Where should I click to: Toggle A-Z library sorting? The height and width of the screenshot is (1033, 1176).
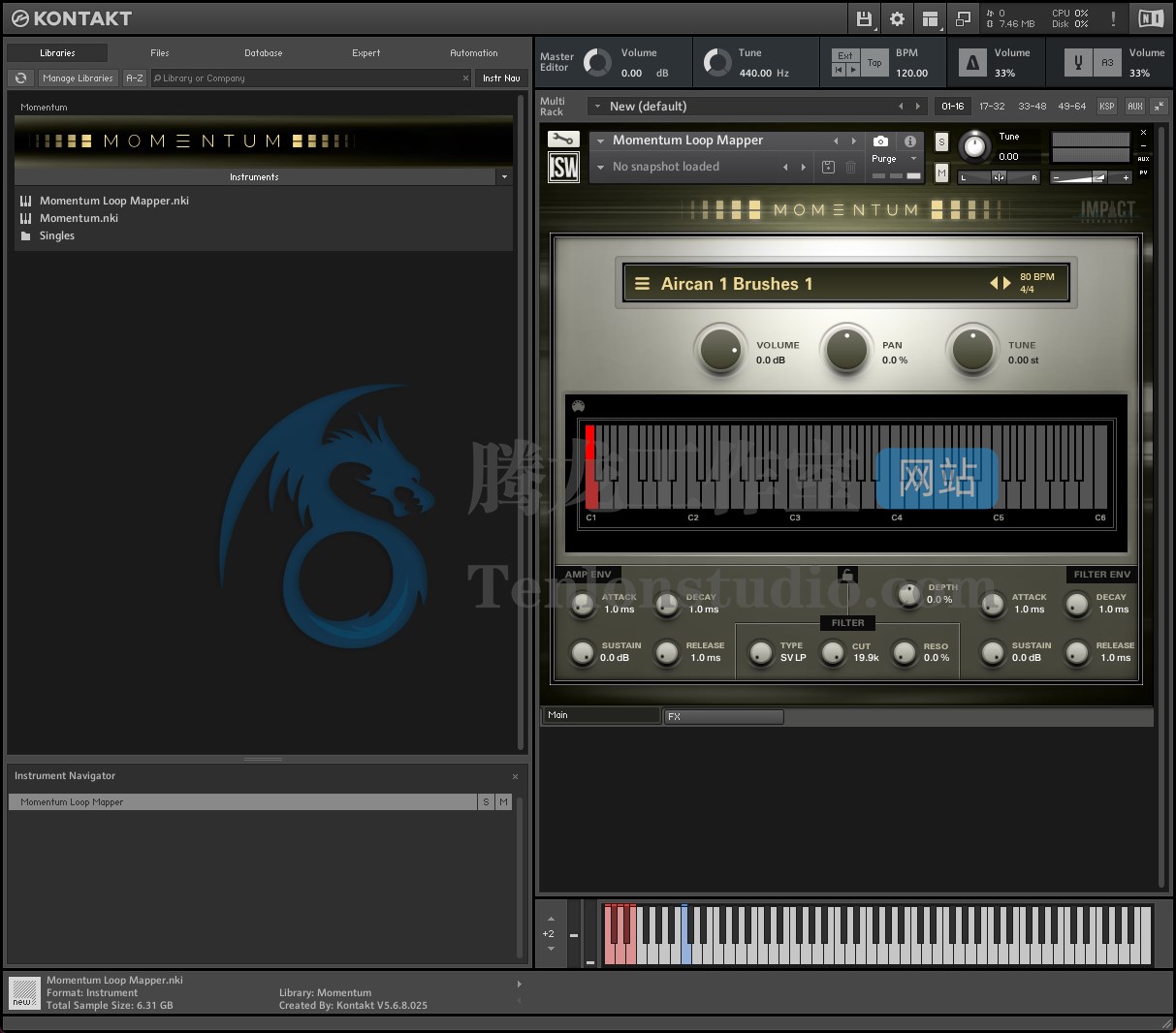[135, 78]
